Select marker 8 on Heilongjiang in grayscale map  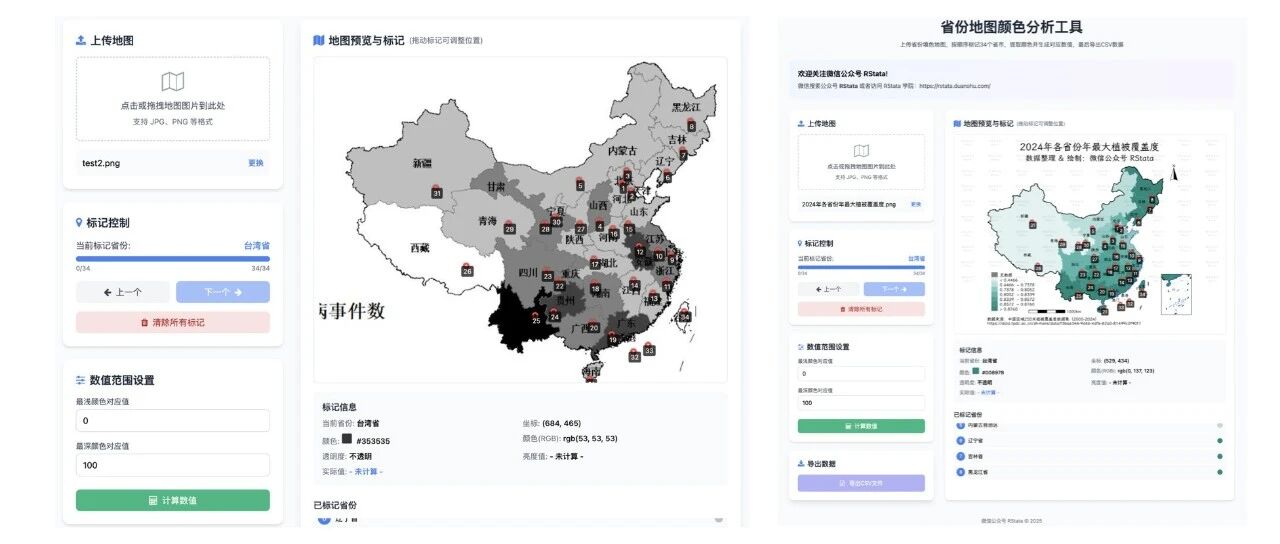click(693, 124)
